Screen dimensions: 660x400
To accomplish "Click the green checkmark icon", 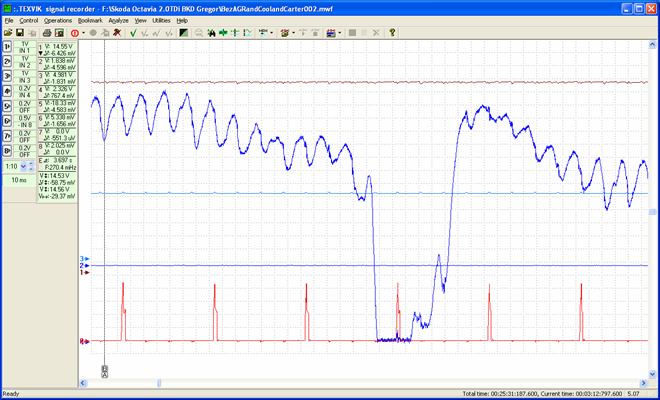I will [133, 33].
